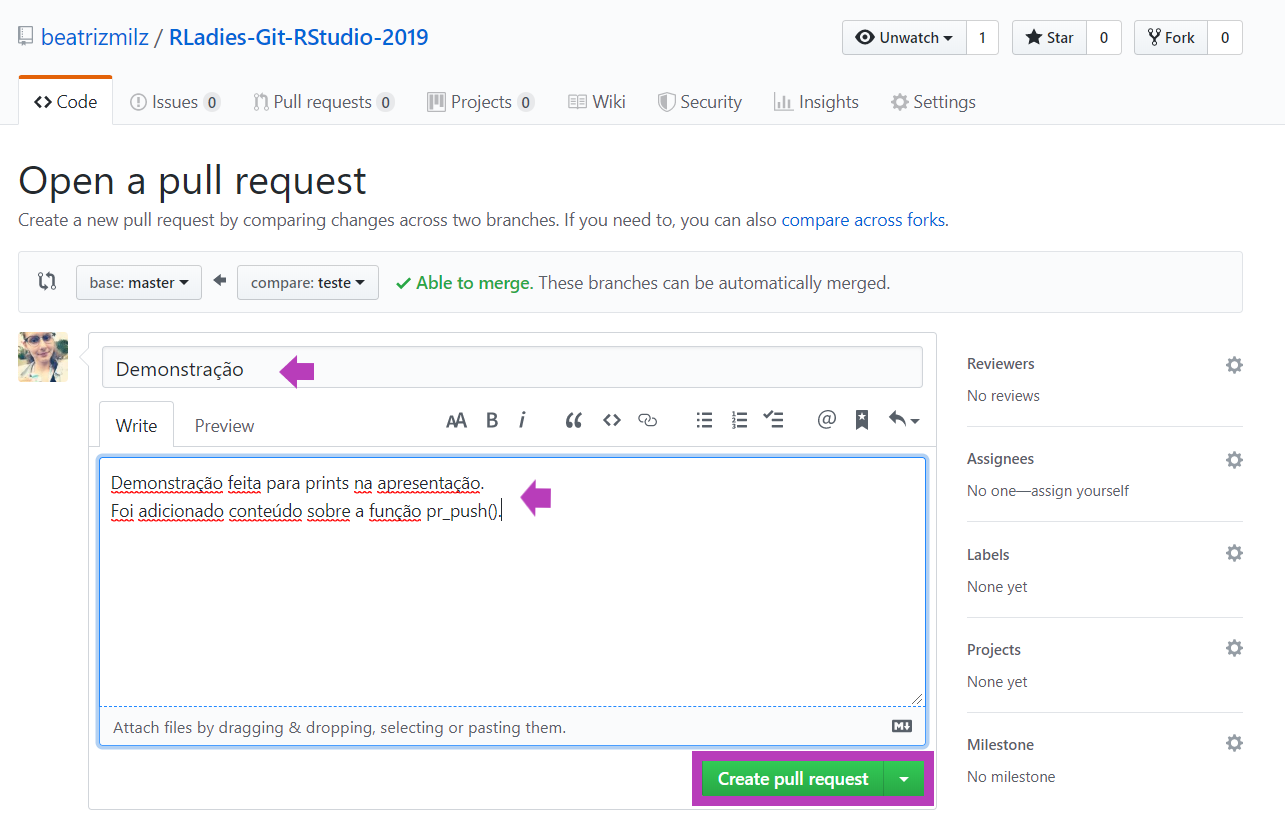Click into the description text area
Viewport: 1285px width, 833px height.
[512, 581]
